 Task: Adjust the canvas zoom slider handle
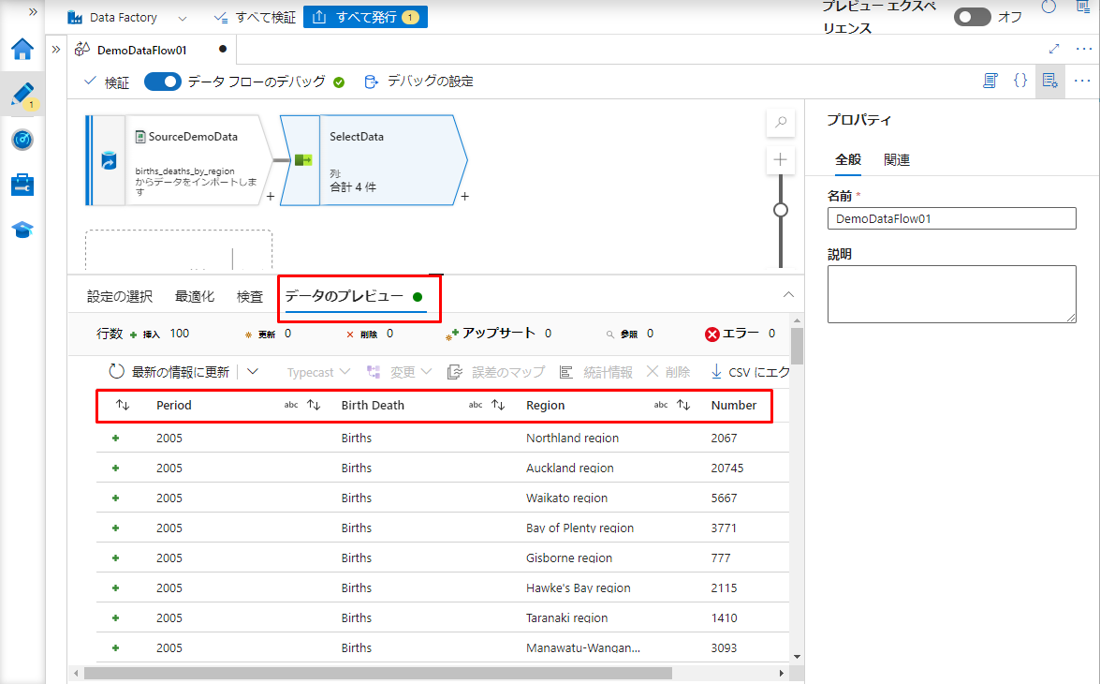pyautogui.click(x=781, y=210)
